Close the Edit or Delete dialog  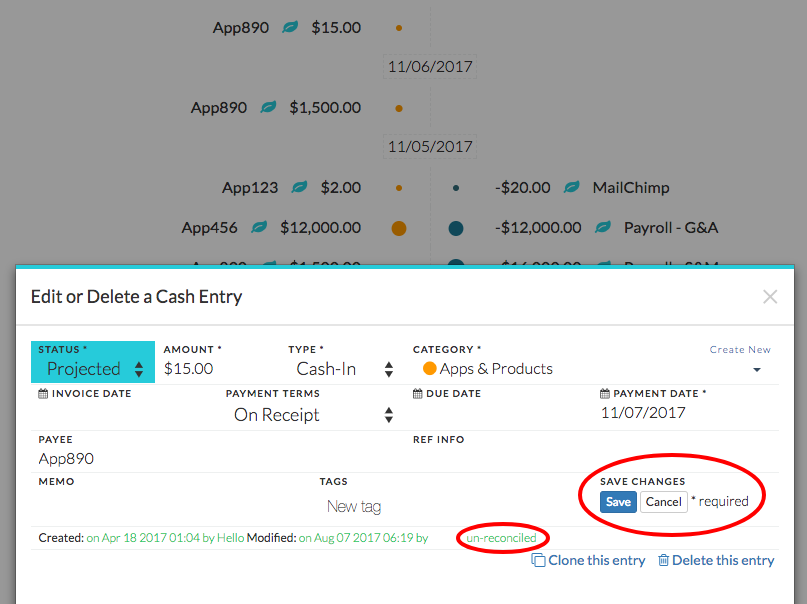tap(770, 297)
